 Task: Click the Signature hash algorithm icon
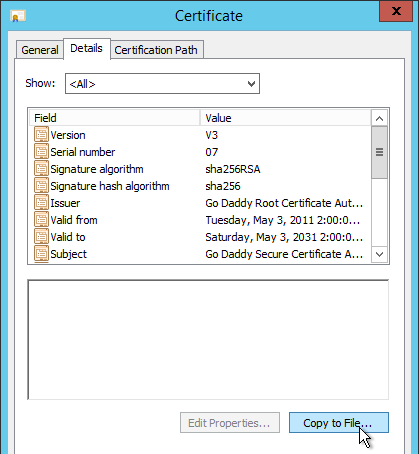[x=41, y=186]
